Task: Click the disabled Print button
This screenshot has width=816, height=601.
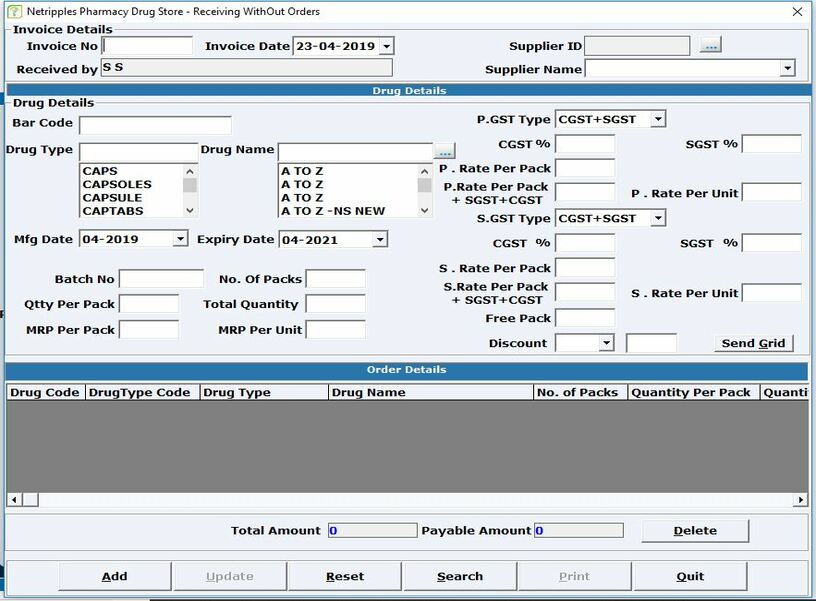Action: point(575,576)
